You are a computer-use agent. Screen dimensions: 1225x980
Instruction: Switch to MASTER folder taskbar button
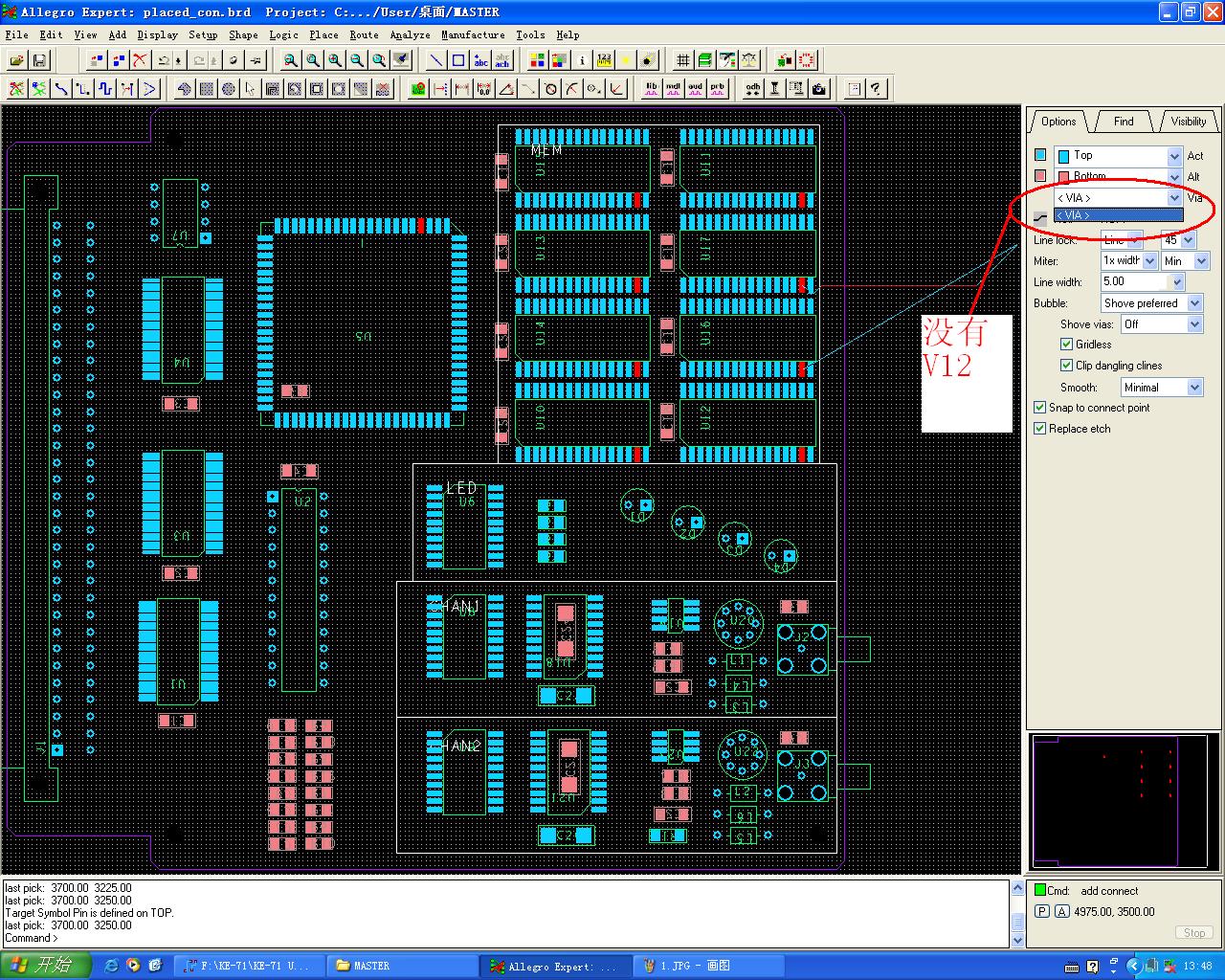tap(402, 966)
